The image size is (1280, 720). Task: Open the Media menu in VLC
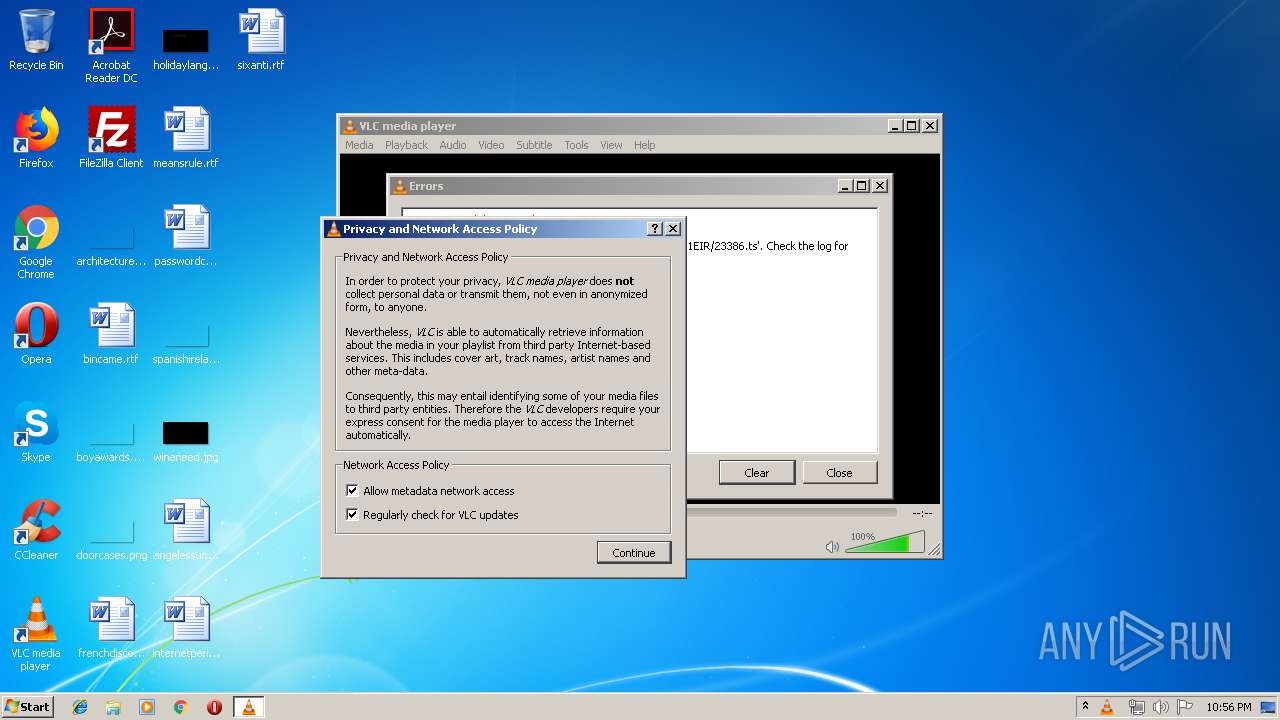point(359,145)
